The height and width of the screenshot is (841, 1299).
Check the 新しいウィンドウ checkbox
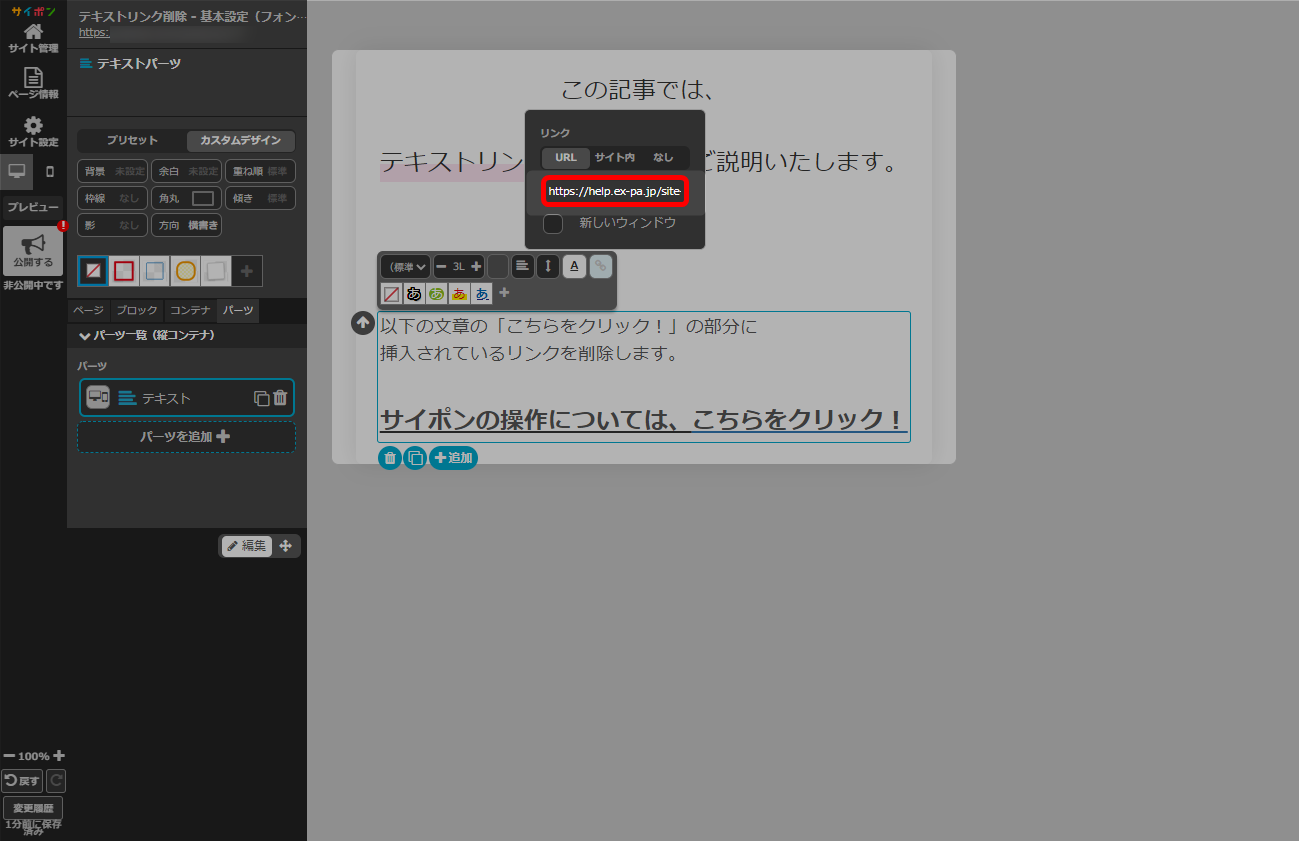pyautogui.click(x=553, y=223)
